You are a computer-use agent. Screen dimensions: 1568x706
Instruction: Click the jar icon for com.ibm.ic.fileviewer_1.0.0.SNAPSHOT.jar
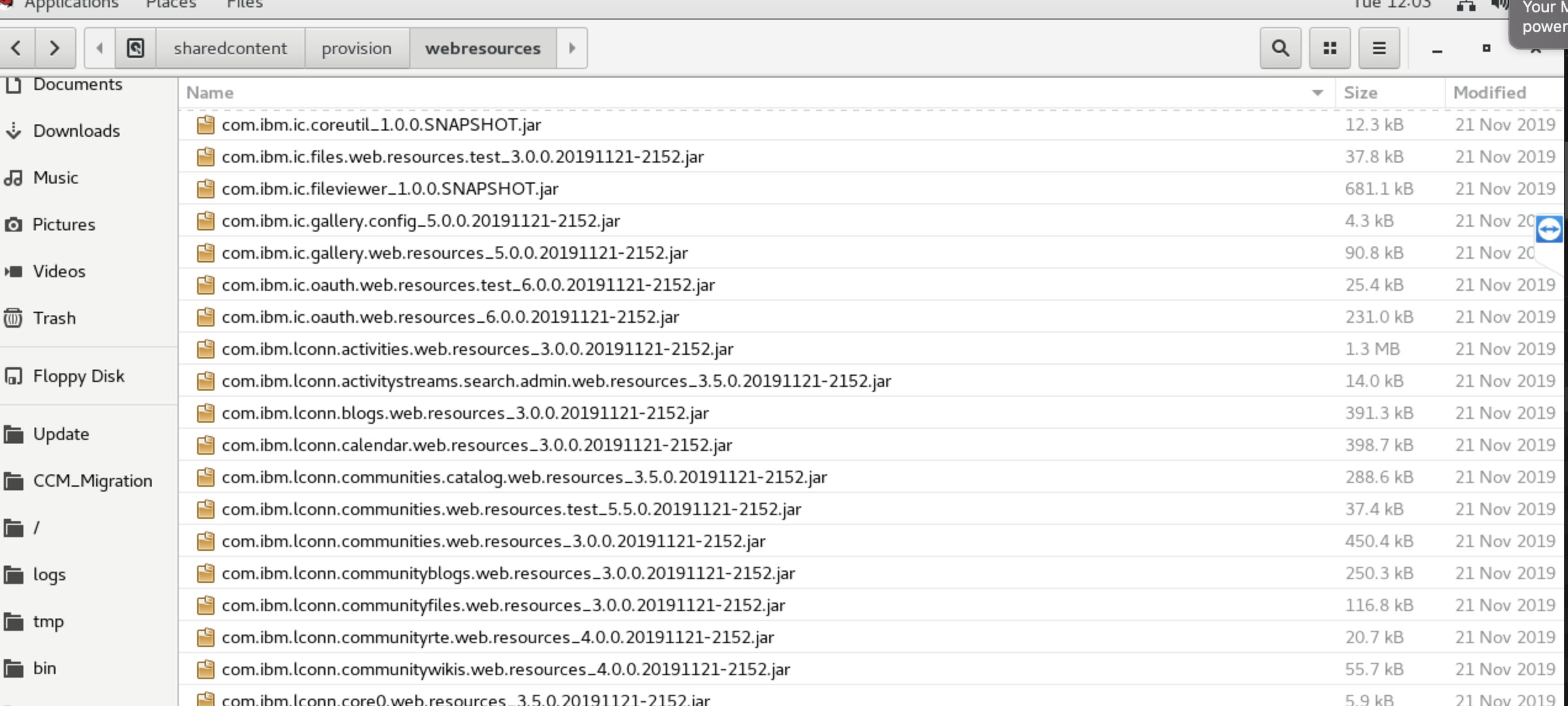coord(205,189)
